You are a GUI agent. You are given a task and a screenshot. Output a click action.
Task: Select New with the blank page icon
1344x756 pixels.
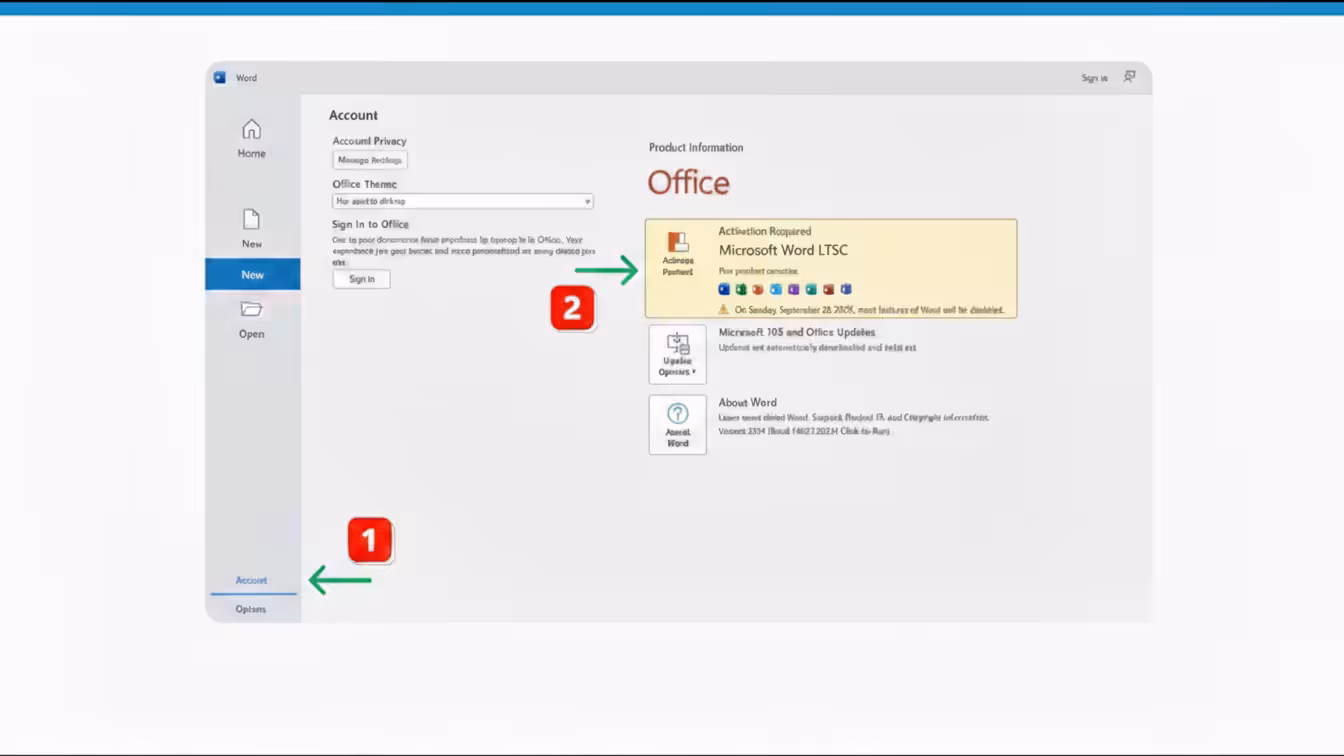pyautogui.click(x=252, y=229)
